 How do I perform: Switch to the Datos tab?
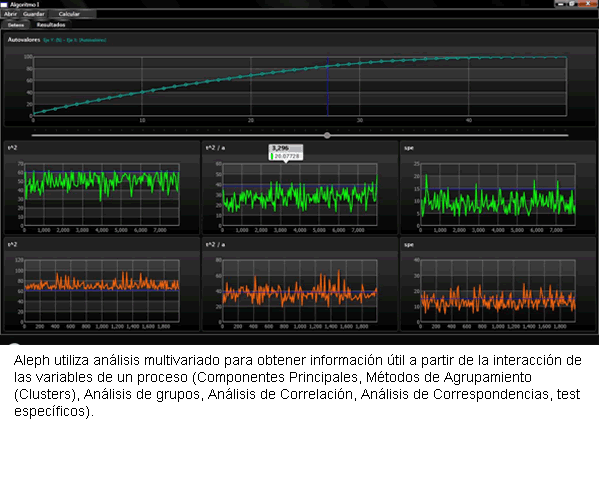point(15,24)
